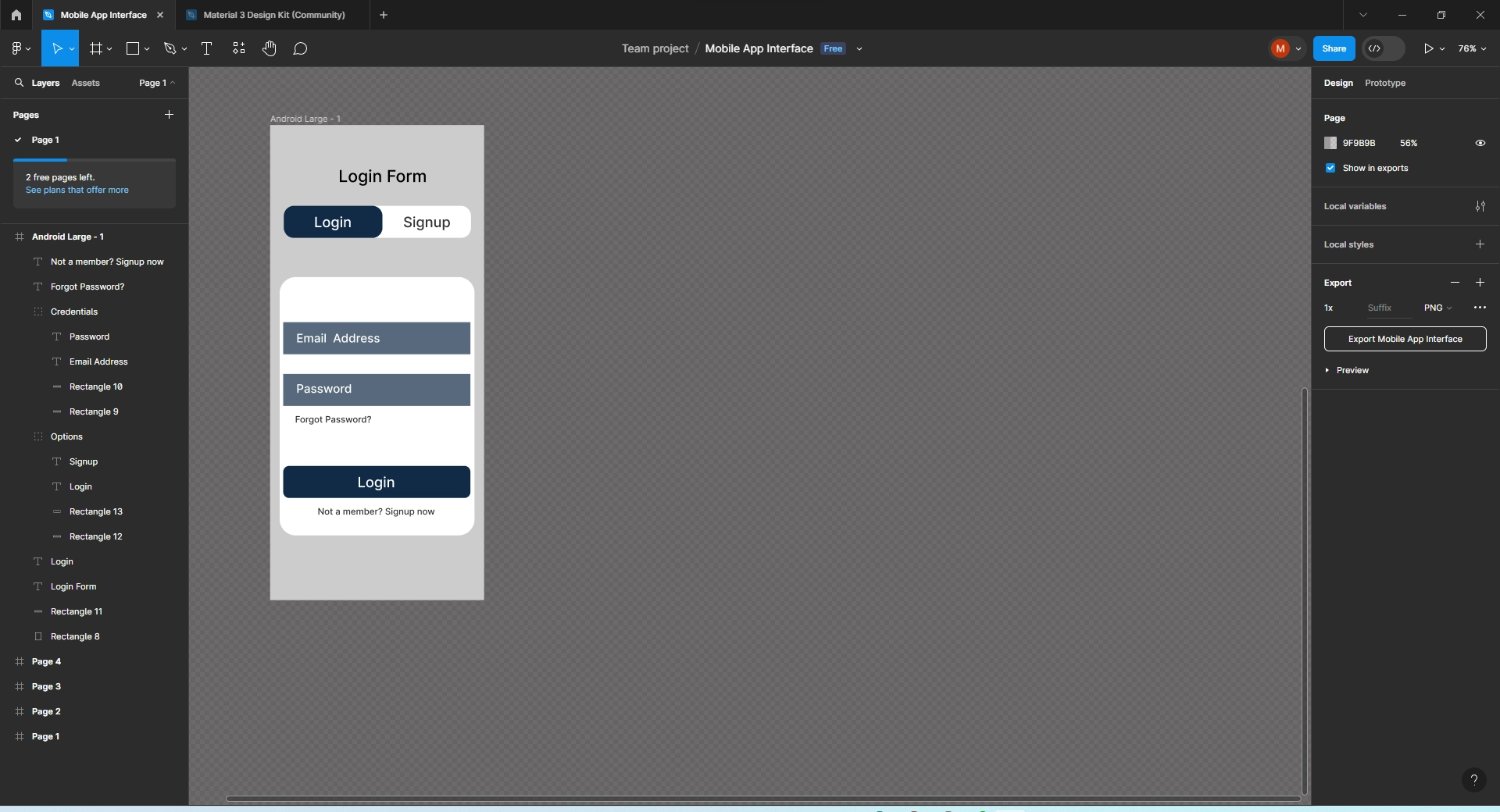Select the Comment tool
This screenshot has height=812, width=1500.
pos(300,48)
